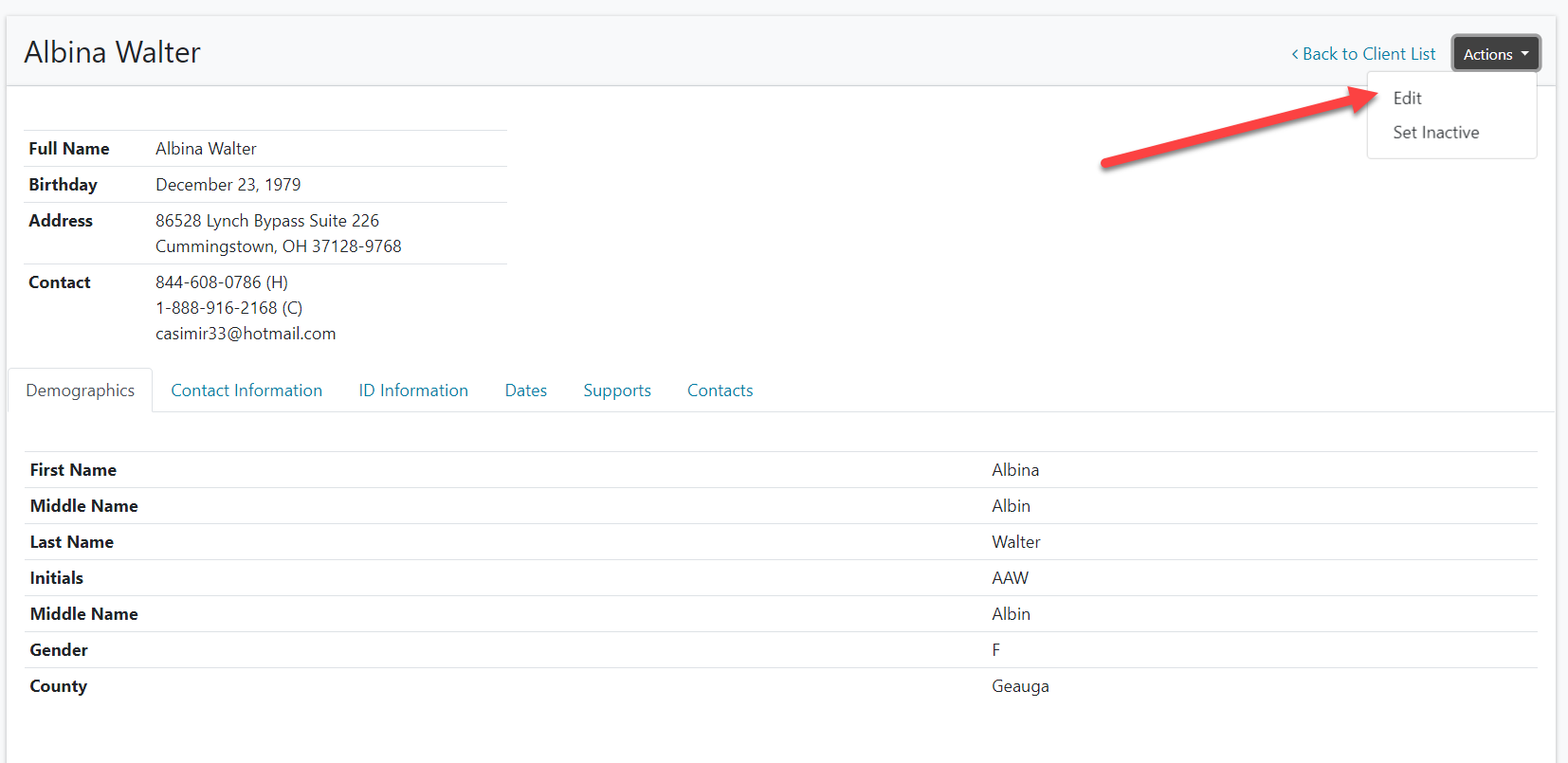Open the Supports tab

(x=616, y=391)
